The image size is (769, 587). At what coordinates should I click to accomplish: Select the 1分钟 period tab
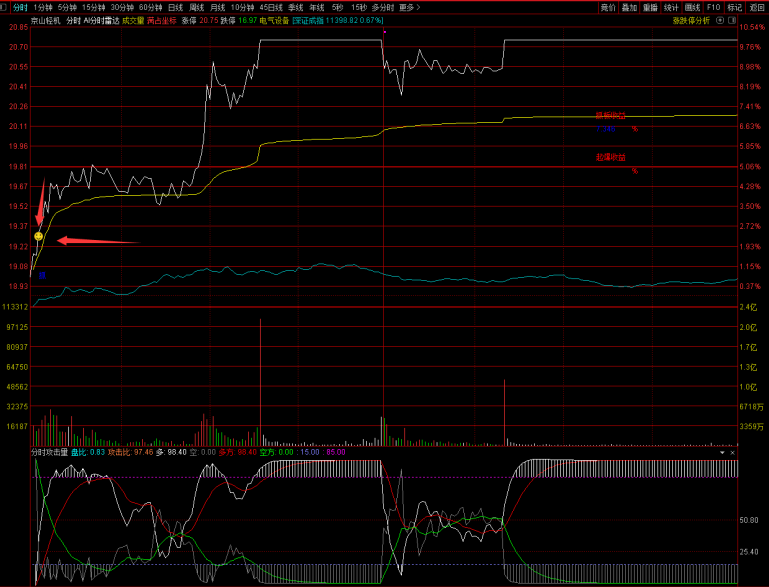(x=43, y=7)
